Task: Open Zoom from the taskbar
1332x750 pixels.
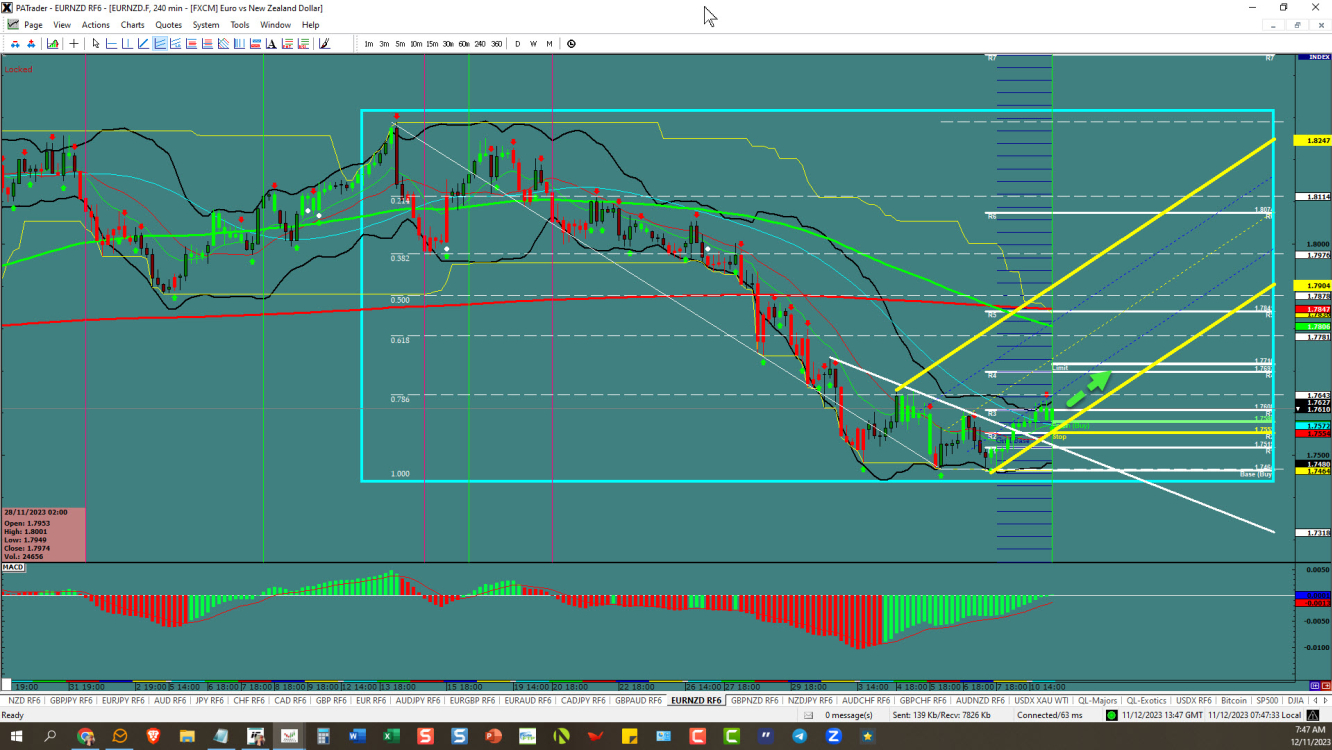Action: 833,737
